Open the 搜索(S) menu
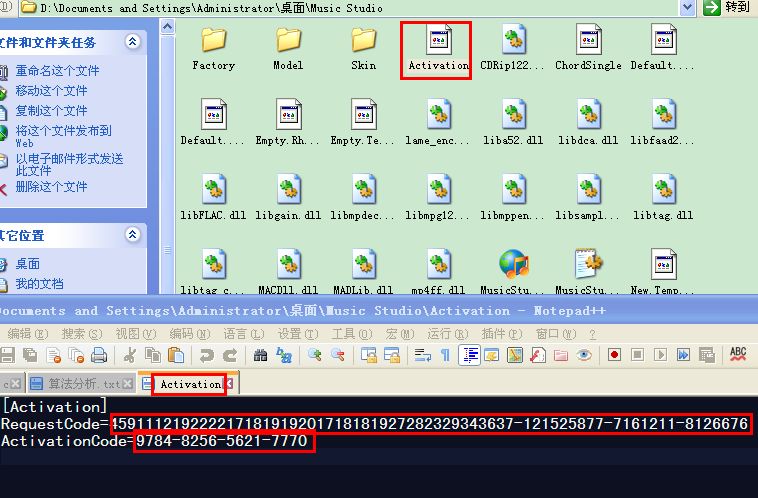 point(82,334)
